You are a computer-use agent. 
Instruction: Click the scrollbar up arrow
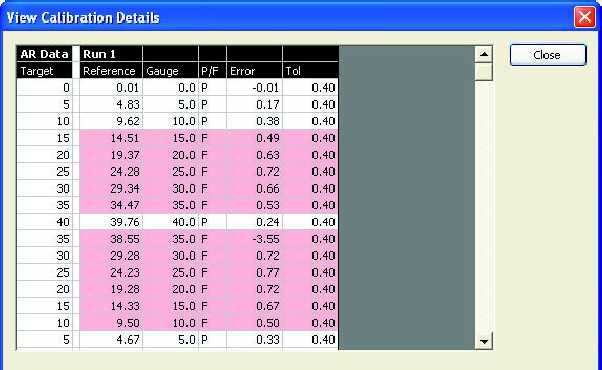(484, 54)
